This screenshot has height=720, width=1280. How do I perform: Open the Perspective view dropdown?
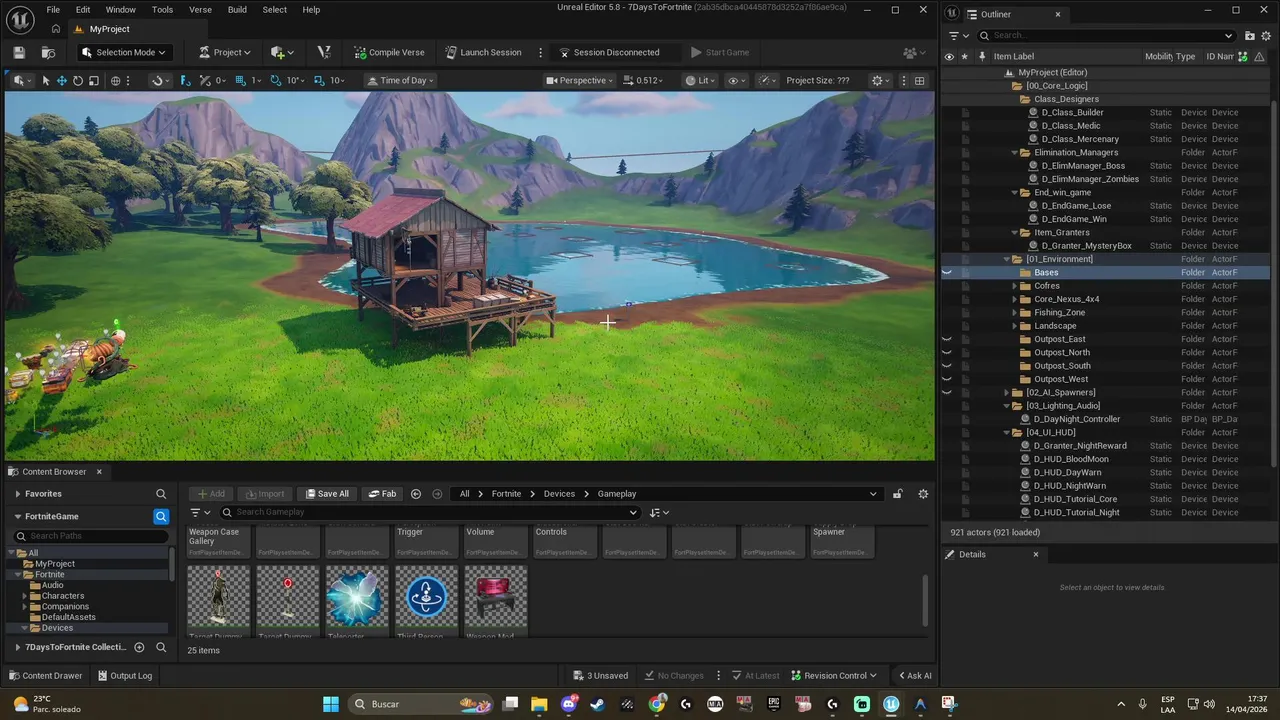pos(580,80)
